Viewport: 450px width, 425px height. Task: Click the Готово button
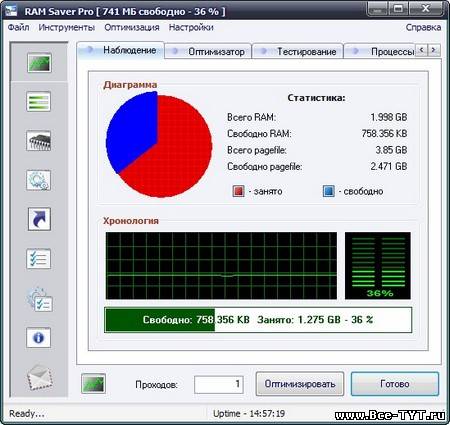tap(395, 384)
